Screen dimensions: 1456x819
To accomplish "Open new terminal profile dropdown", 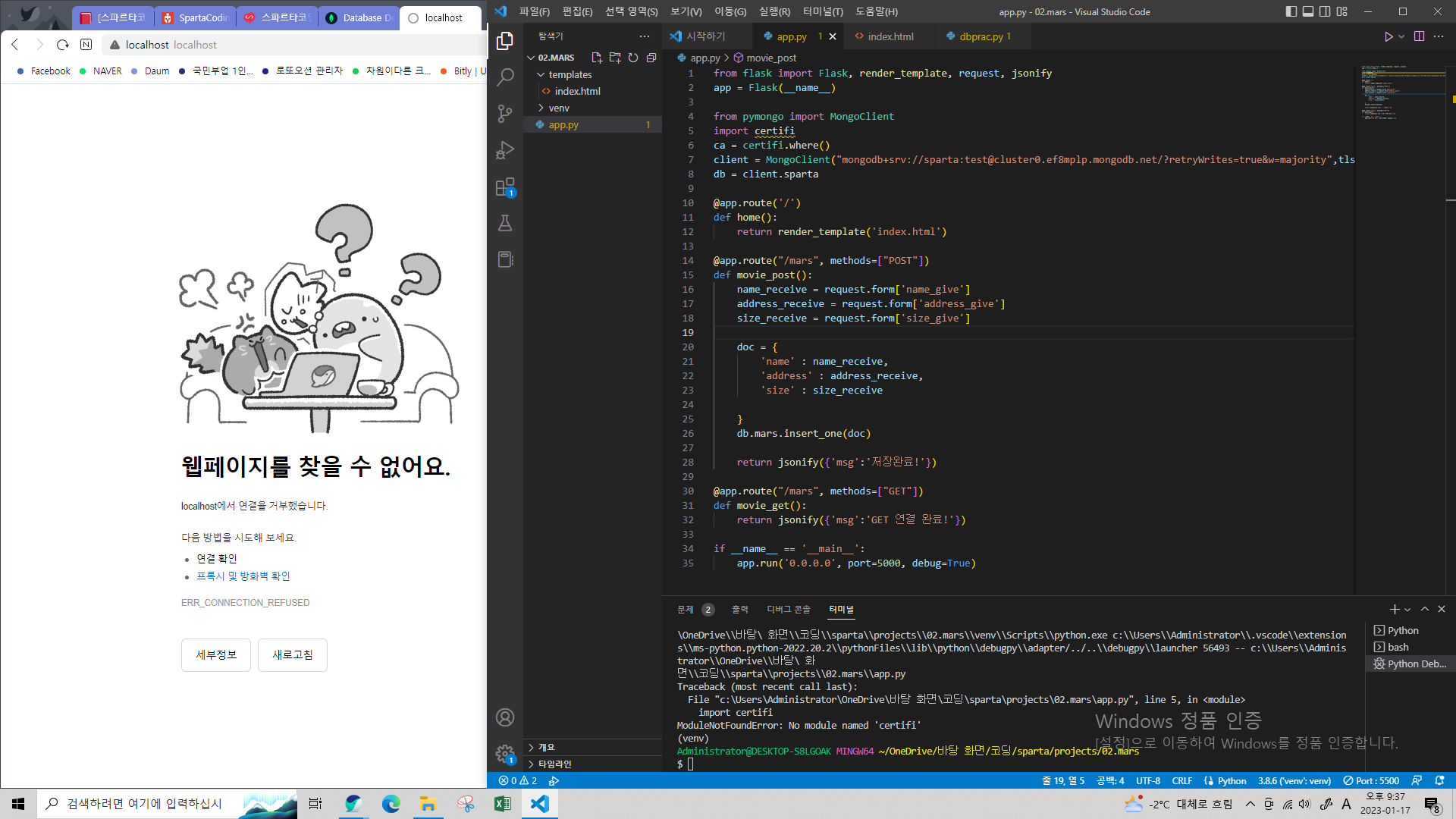I will (1407, 609).
